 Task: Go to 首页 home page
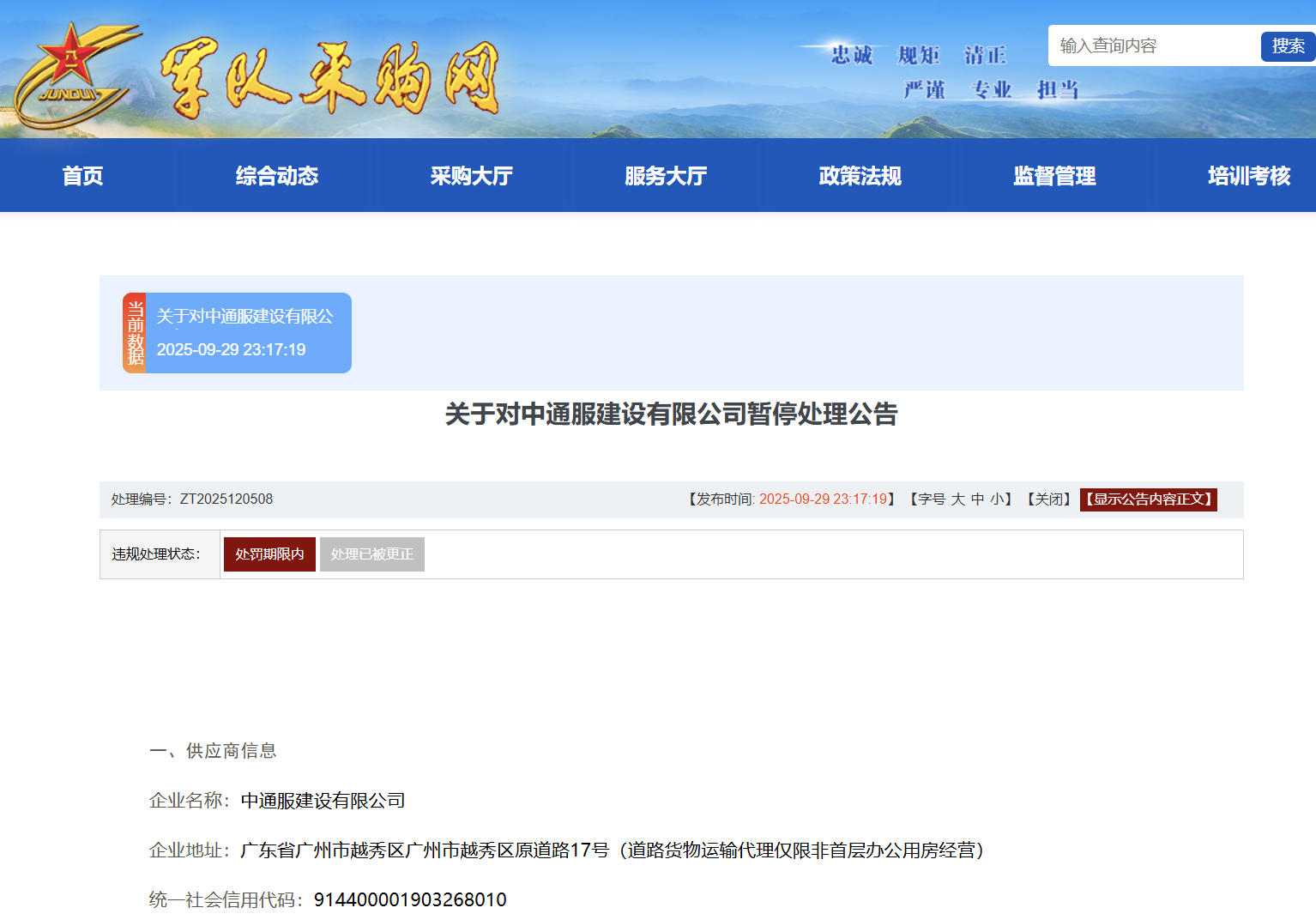(82, 176)
